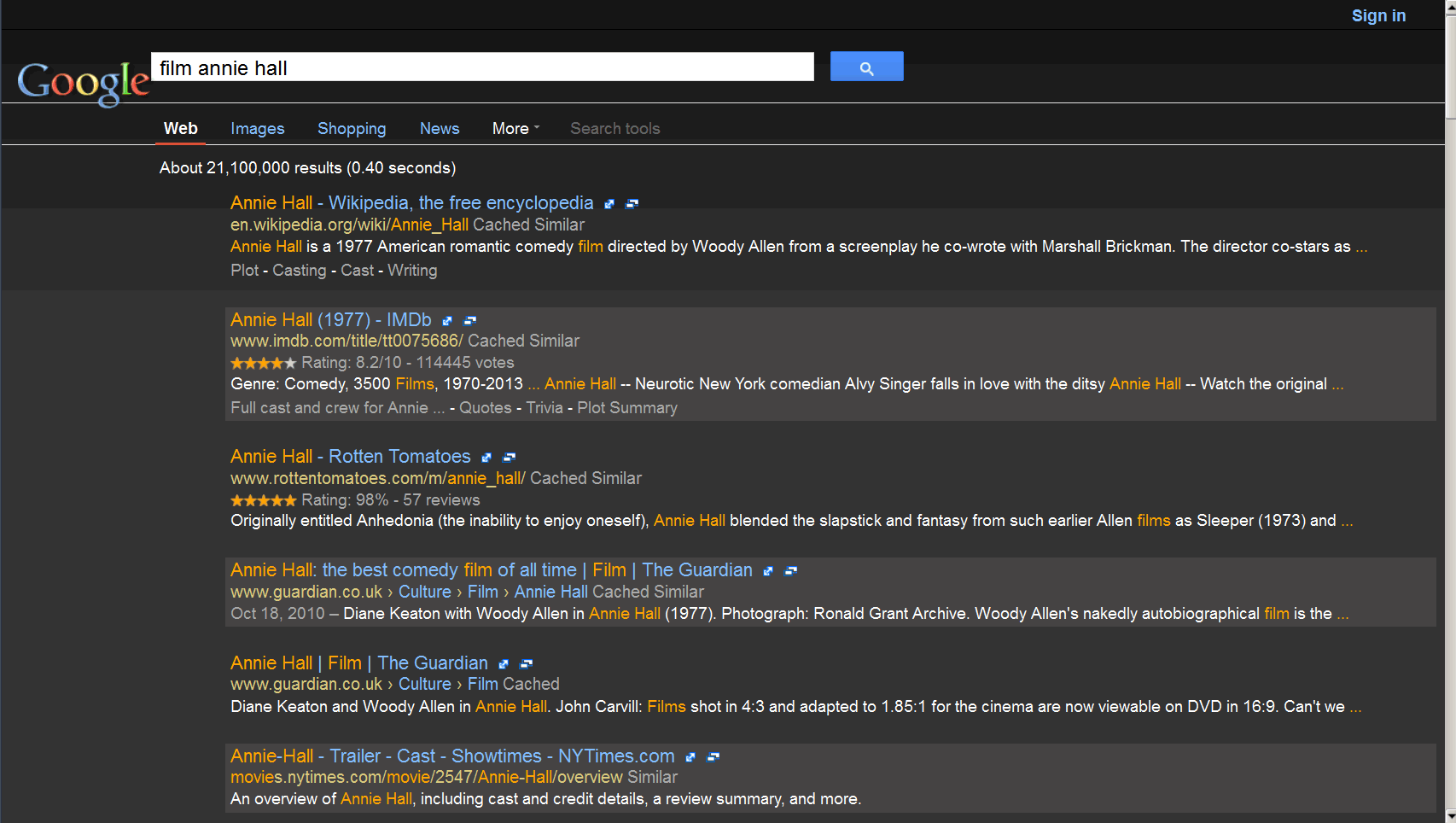Open Cached link under the Wikipedia result
Screen dimensions: 1456x823
coord(501,225)
